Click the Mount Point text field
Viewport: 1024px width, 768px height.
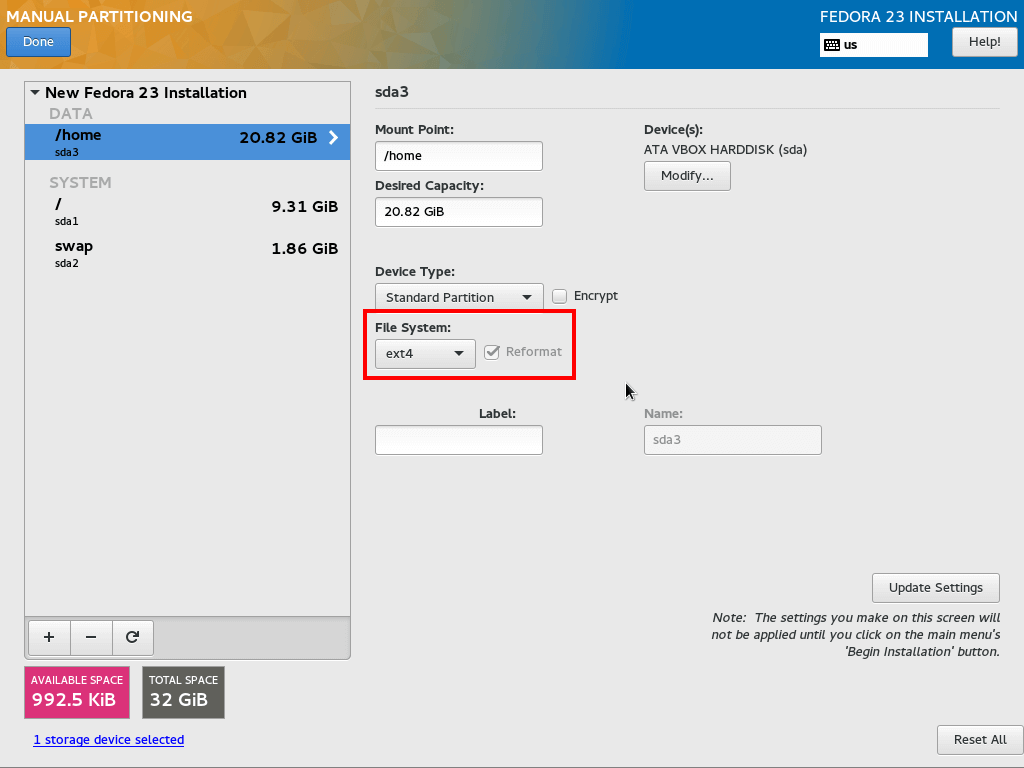(x=458, y=156)
